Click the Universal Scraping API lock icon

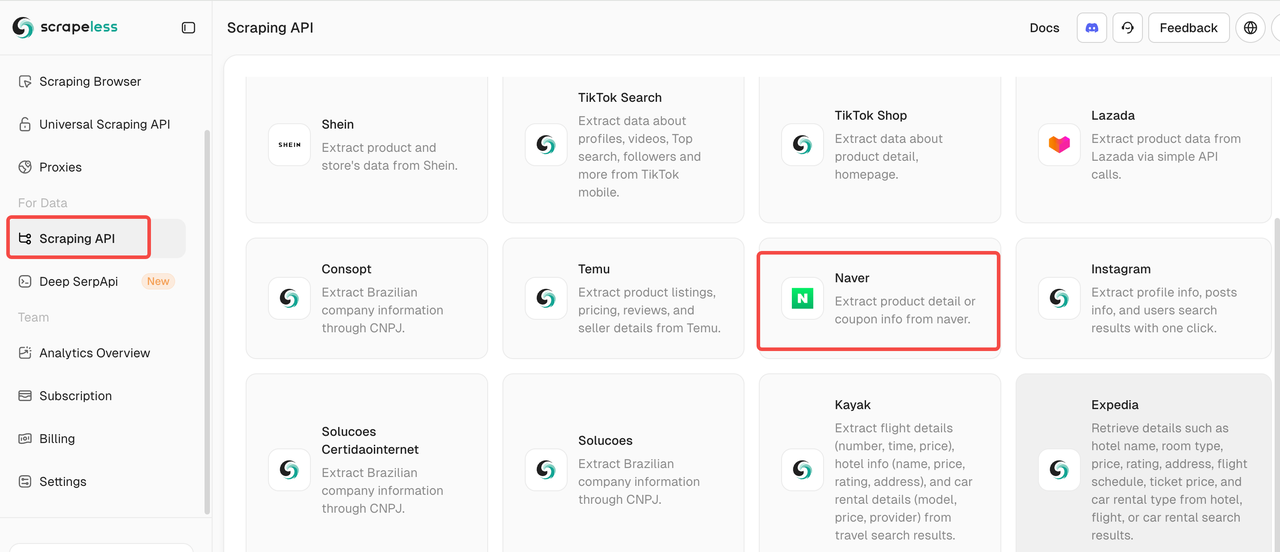pyautogui.click(x=25, y=124)
